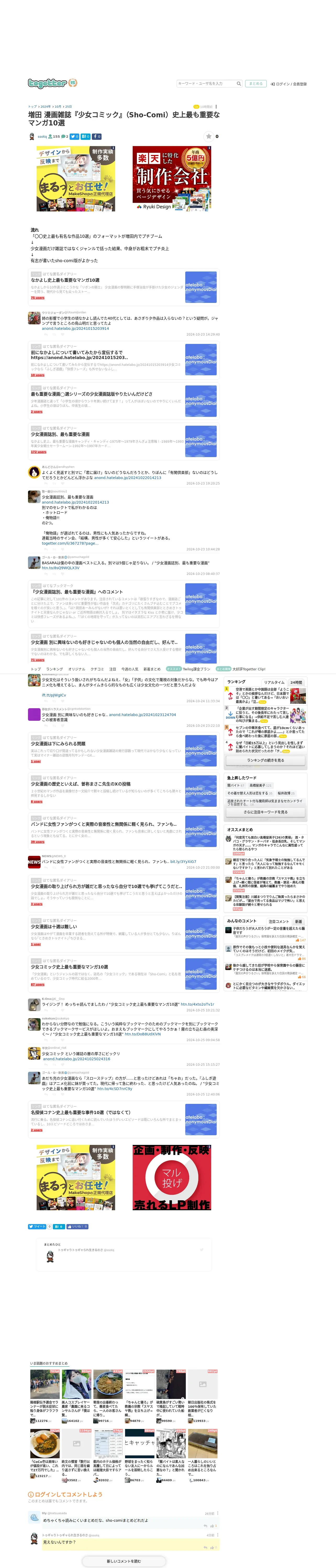Click the 闇バイト trending keyword
Image resolution: width=336 pixels, height=1568 pixels.
pyautogui.click(x=236, y=785)
